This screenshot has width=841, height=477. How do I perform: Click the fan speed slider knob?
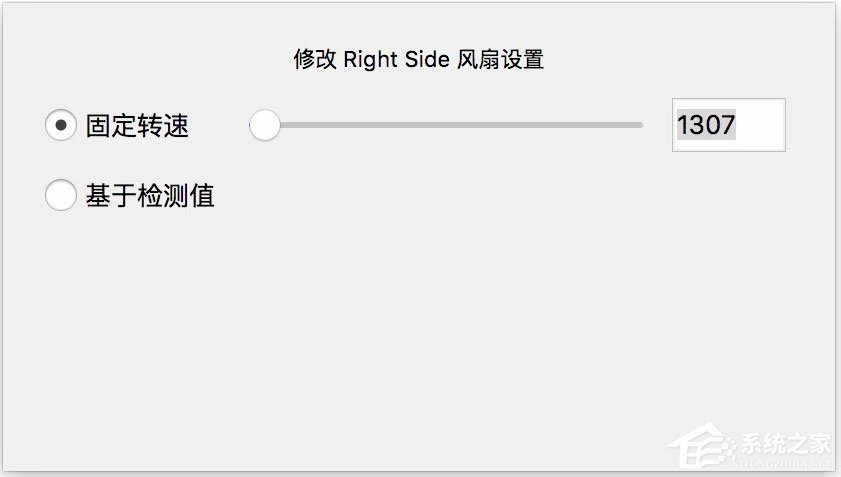point(264,125)
